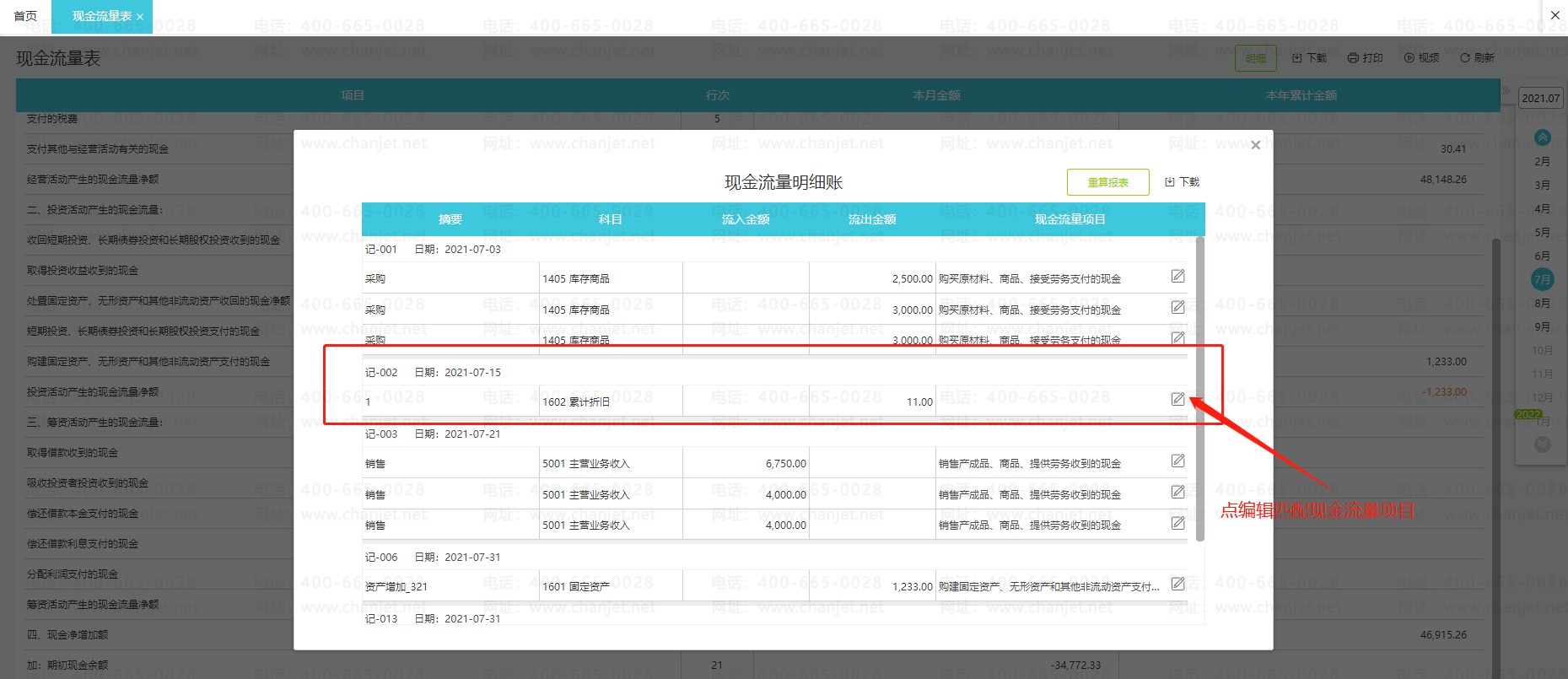Click the 重算报表 button

(x=1107, y=182)
